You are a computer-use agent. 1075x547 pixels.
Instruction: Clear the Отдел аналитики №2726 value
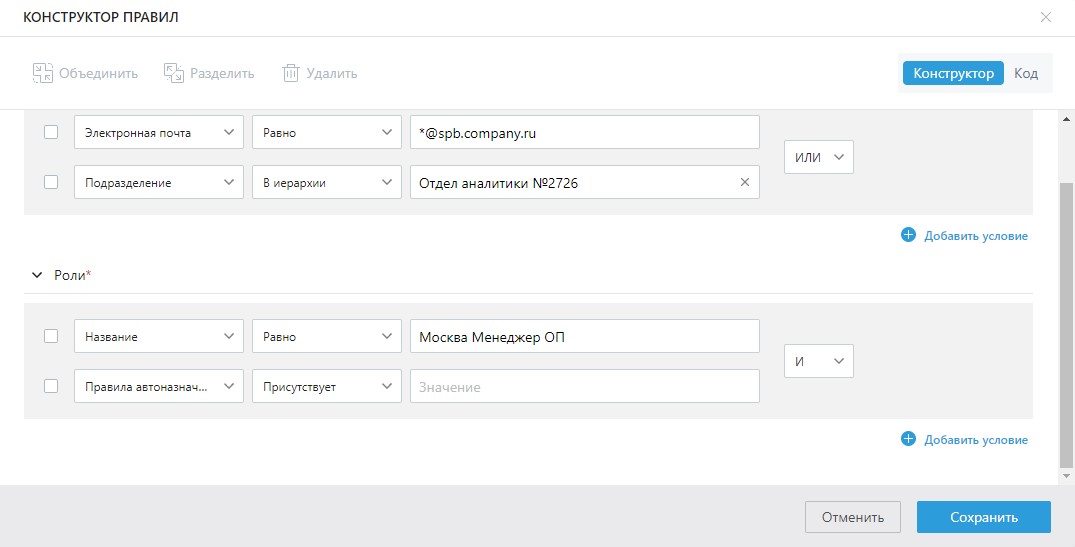point(744,183)
